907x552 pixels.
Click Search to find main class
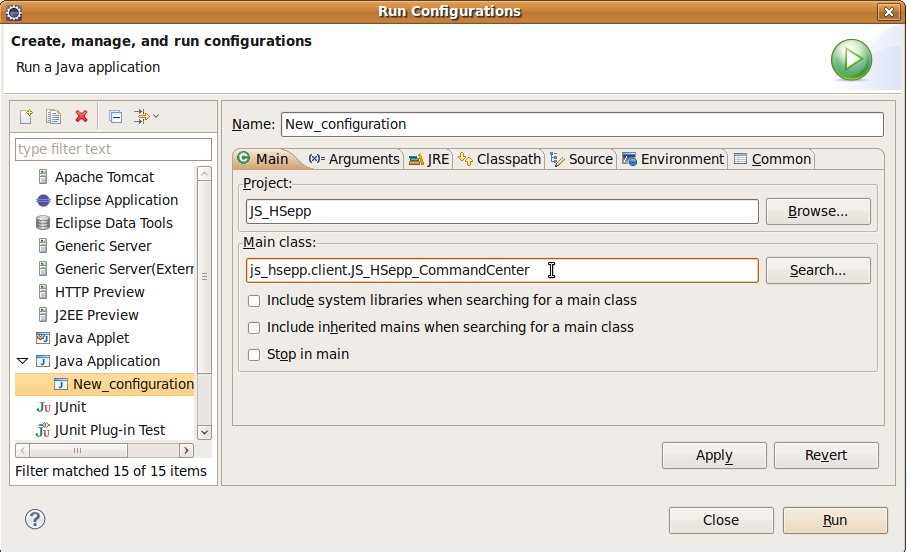[x=817, y=270]
